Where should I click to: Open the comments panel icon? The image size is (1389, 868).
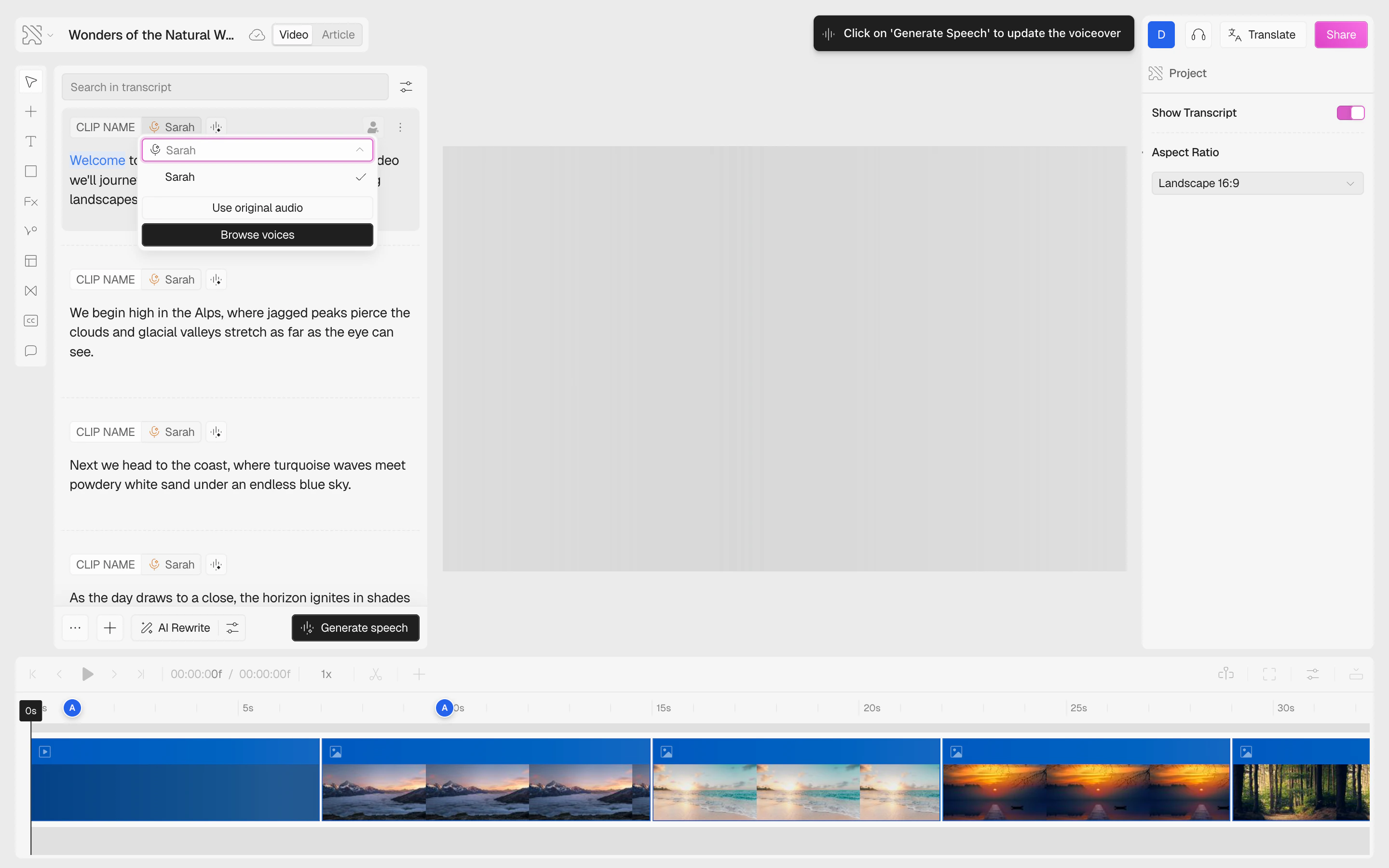(x=31, y=351)
